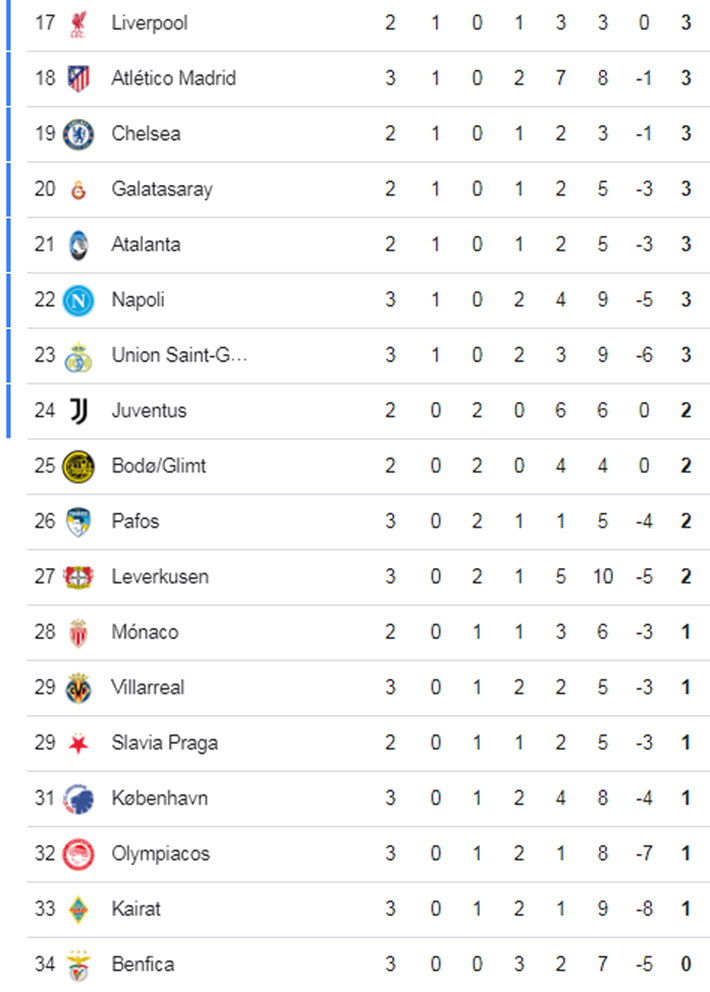Viewport: 710px width, 992px height.
Task: Click rank number 34 in Benfica row
Action: (x=45, y=965)
